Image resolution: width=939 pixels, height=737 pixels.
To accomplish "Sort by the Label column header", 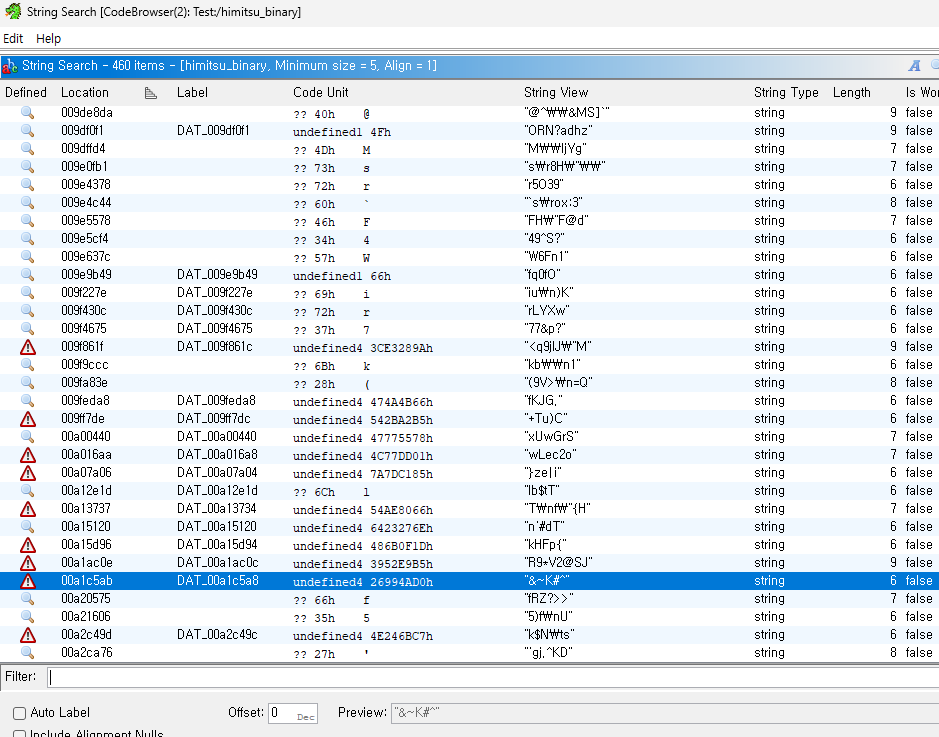I will point(192,92).
